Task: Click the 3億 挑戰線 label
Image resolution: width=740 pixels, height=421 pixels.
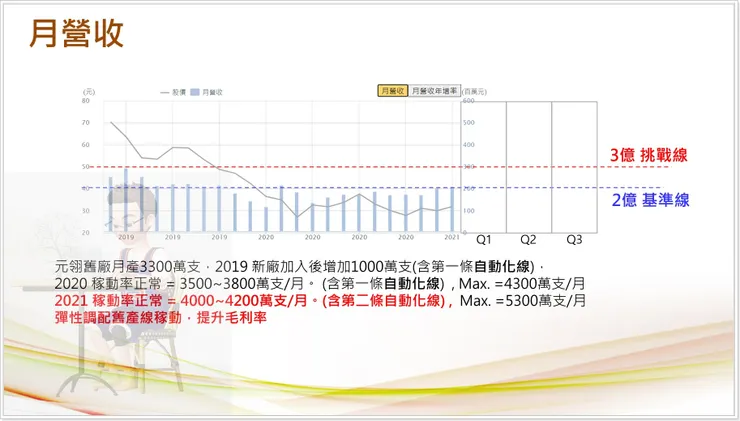Action: pos(648,155)
